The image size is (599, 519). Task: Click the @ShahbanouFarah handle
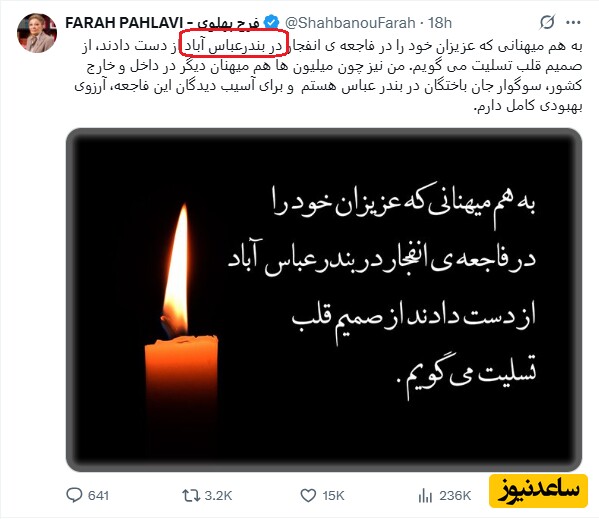click(x=350, y=23)
